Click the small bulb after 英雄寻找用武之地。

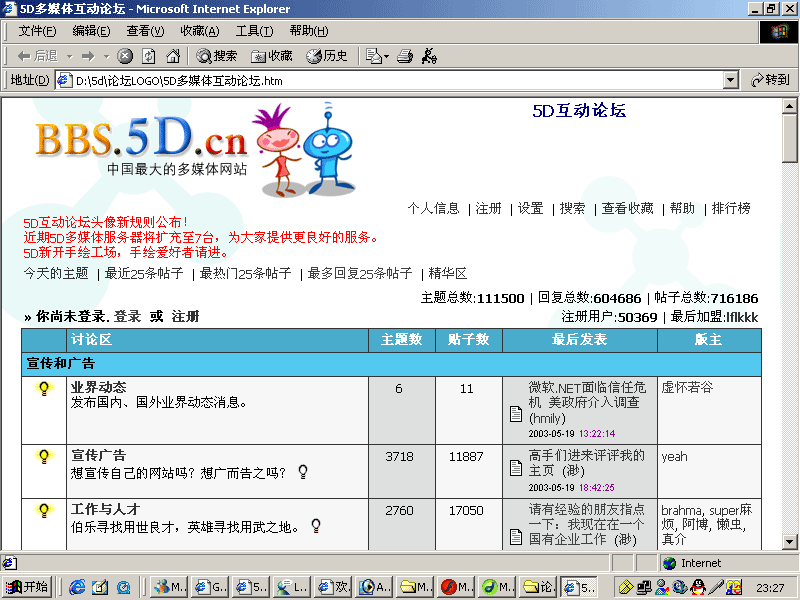pos(316,526)
